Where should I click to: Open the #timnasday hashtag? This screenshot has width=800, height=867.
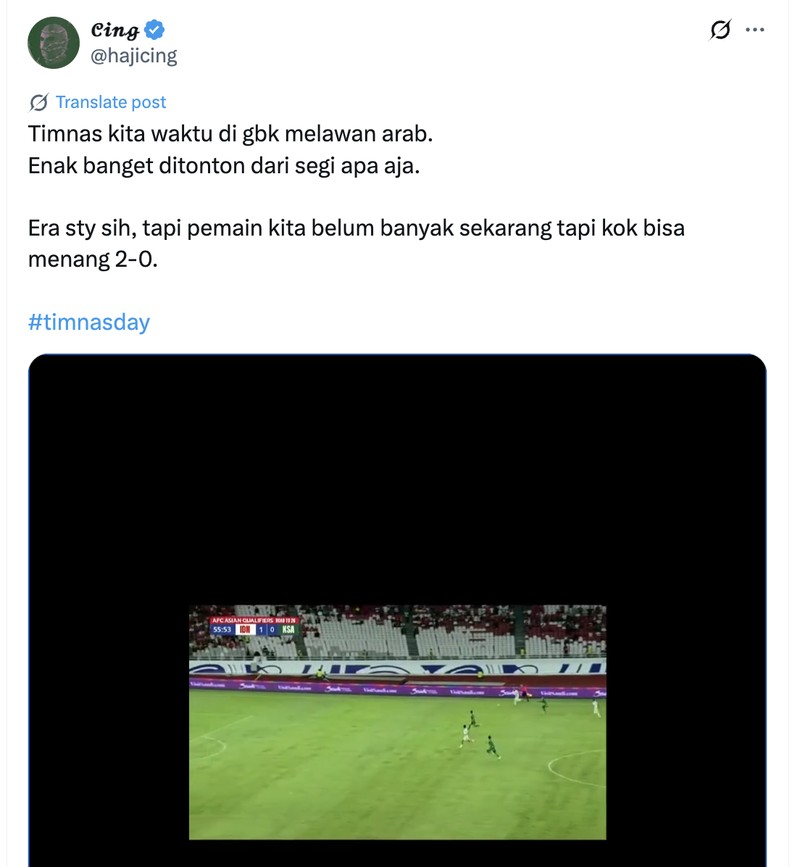(x=90, y=322)
